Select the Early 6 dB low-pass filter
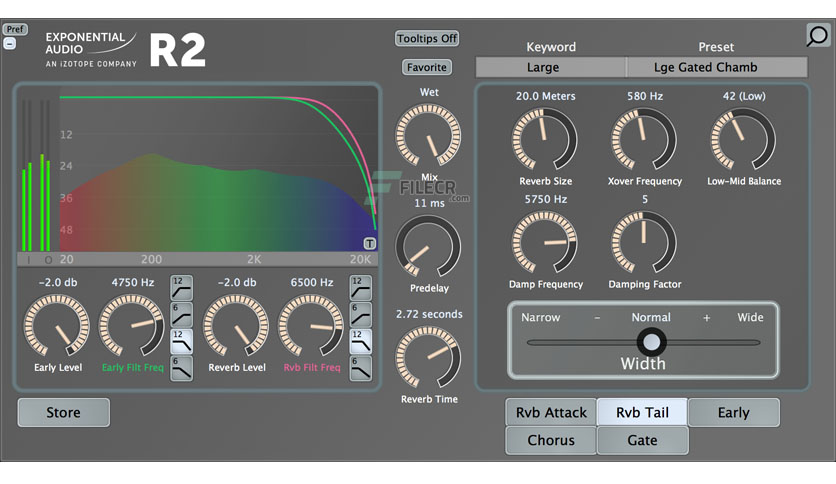The height and width of the screenshot is (484, 836). [x=181, y=368]
